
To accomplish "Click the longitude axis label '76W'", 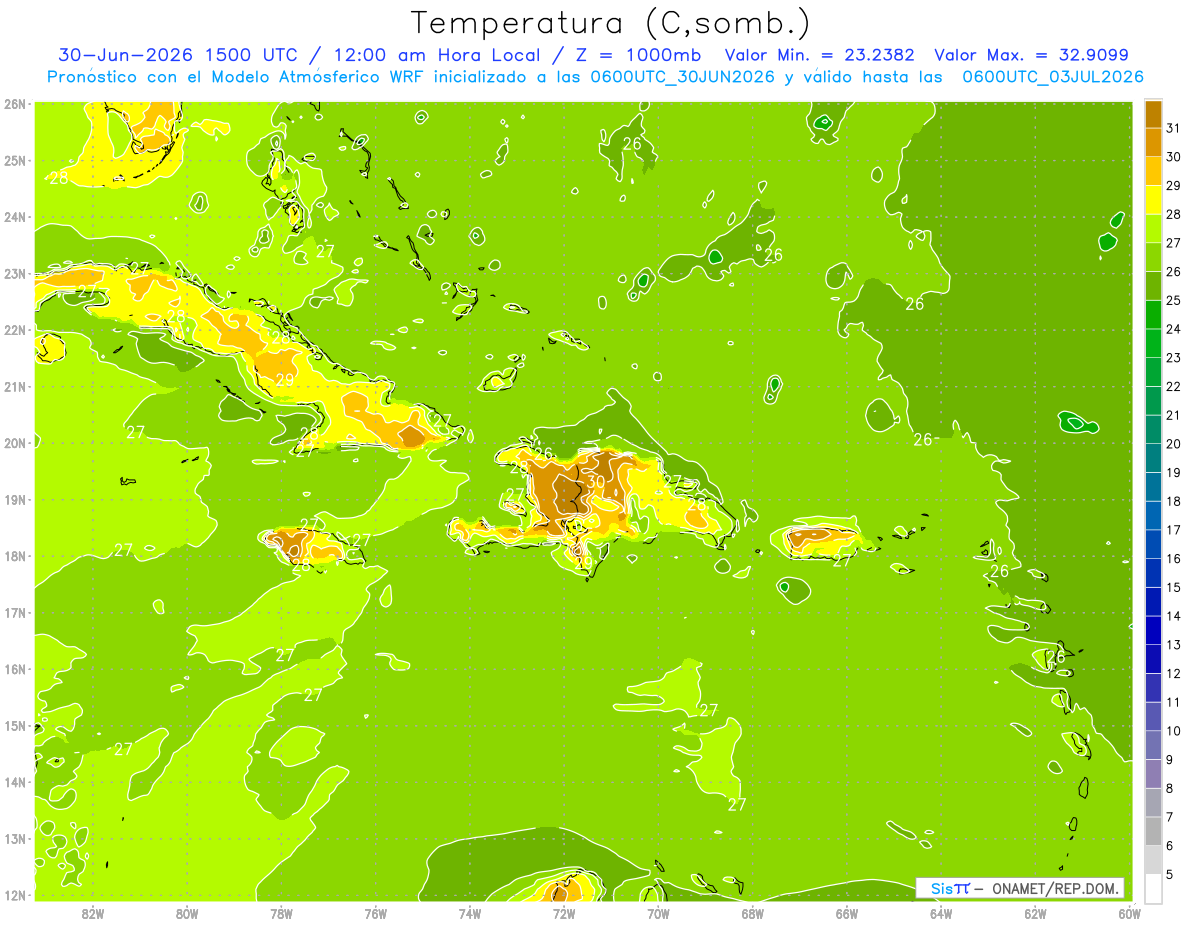I will tap(376, 913).
